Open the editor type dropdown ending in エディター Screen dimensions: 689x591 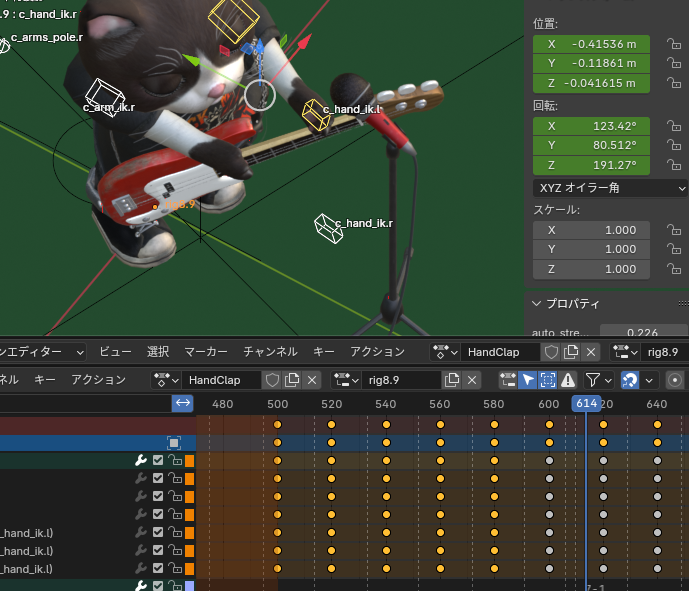click(43, 352)
